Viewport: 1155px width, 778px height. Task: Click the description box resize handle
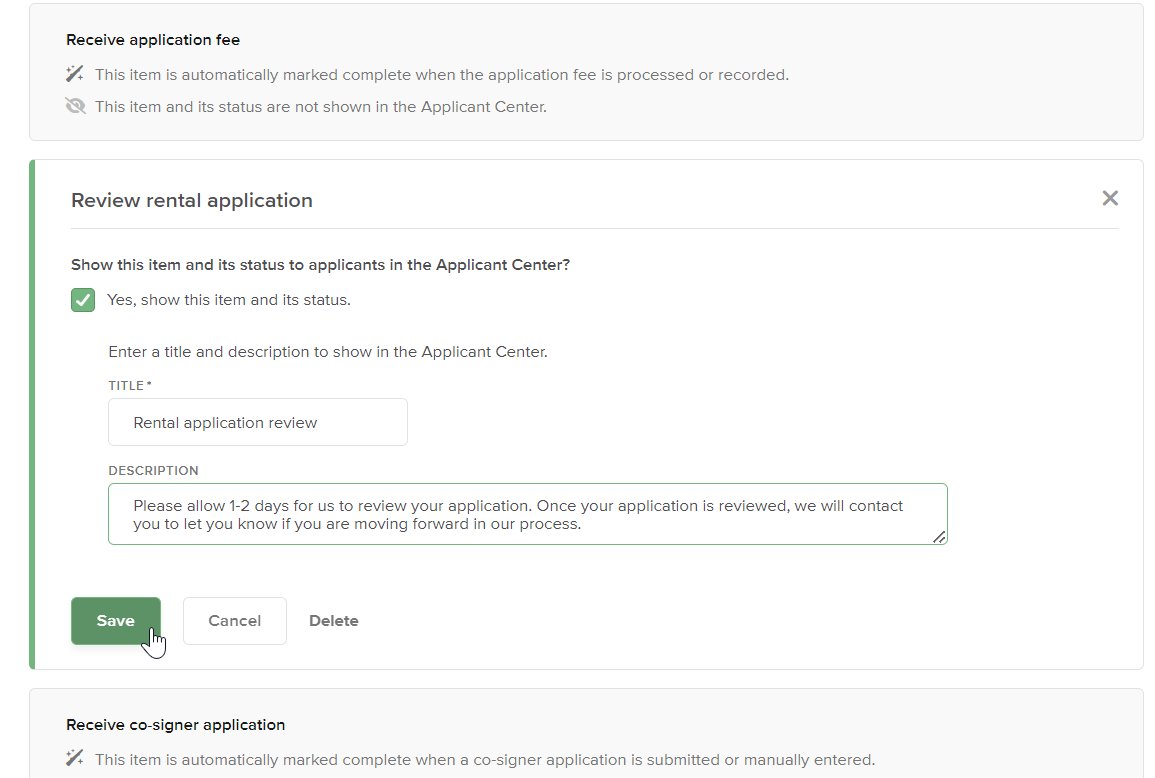pyautogui.click(x=939, y=538)
